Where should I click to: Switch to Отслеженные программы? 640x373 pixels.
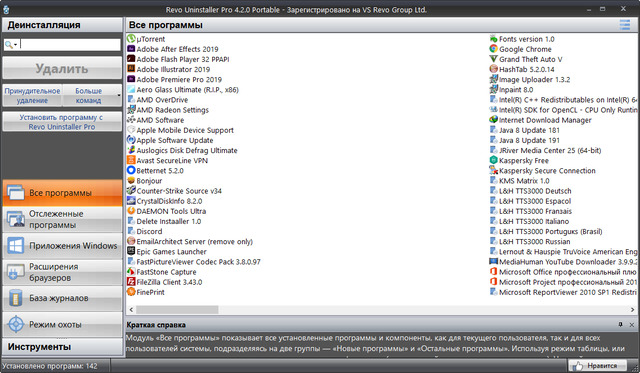(62, 219)
